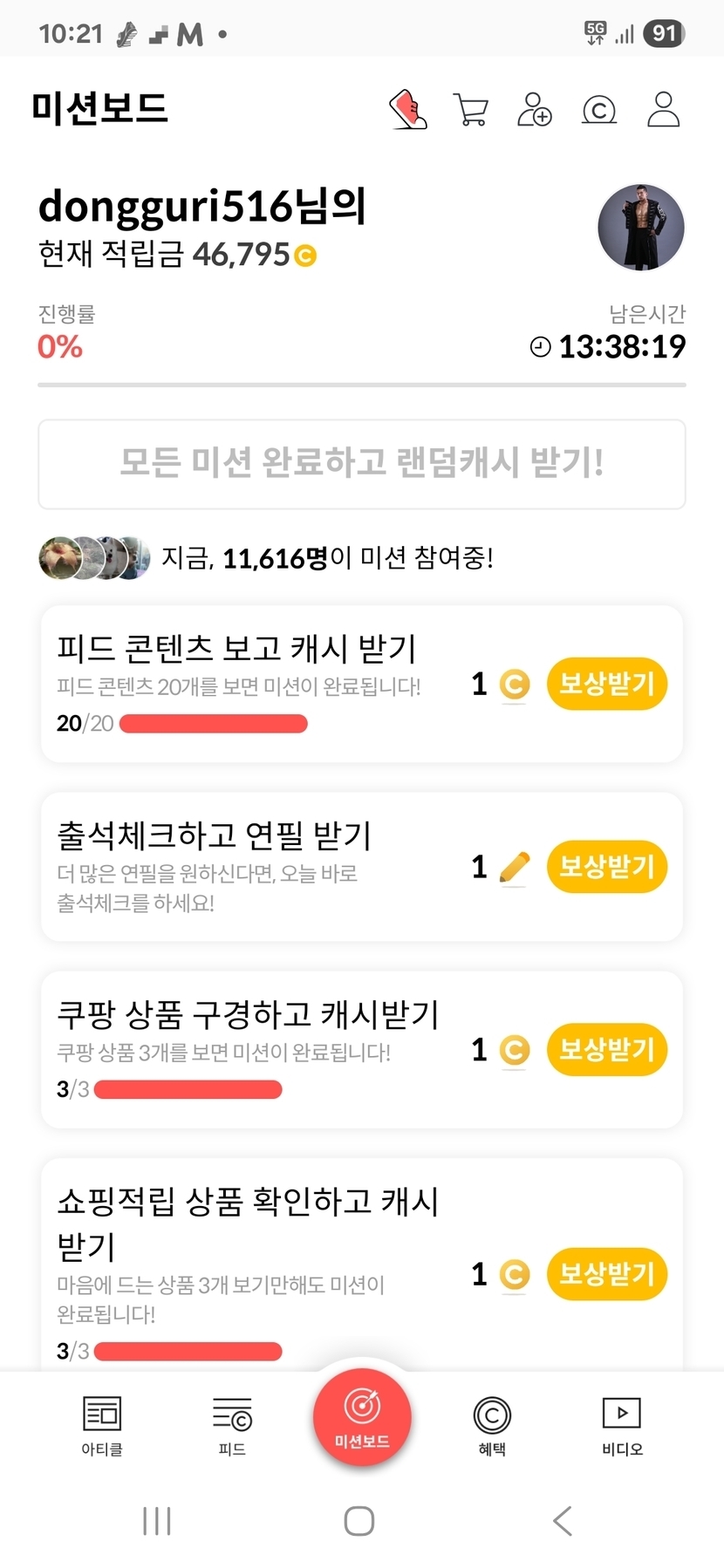
Task: Open the 혜택 tab
Action: click(x=492, y=1425)
